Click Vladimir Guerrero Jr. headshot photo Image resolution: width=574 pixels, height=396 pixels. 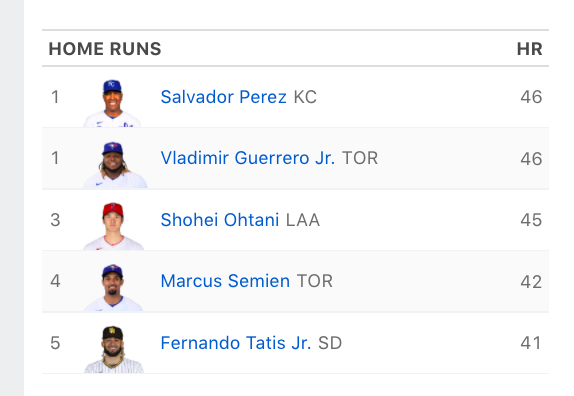coord(115,165)
